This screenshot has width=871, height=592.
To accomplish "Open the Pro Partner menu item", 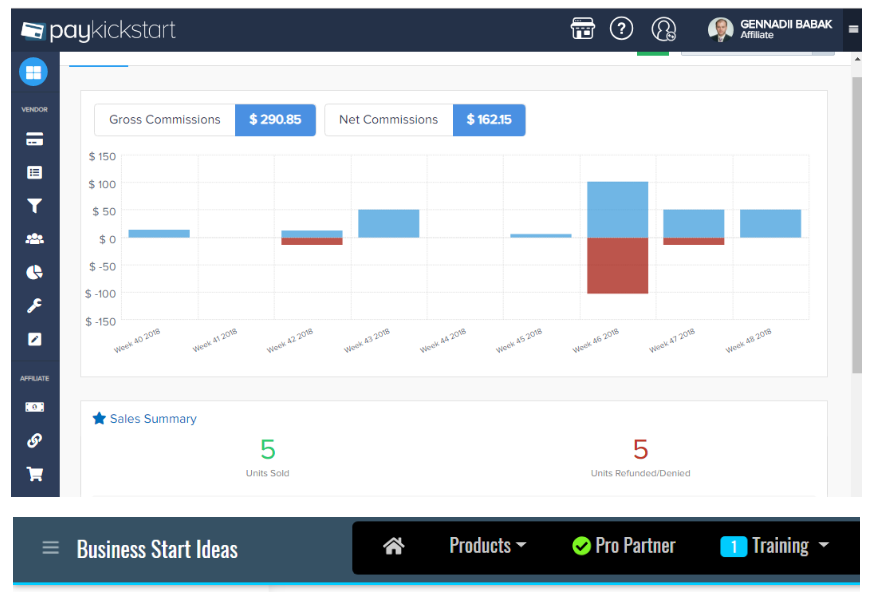I will (x=624, y=545).
